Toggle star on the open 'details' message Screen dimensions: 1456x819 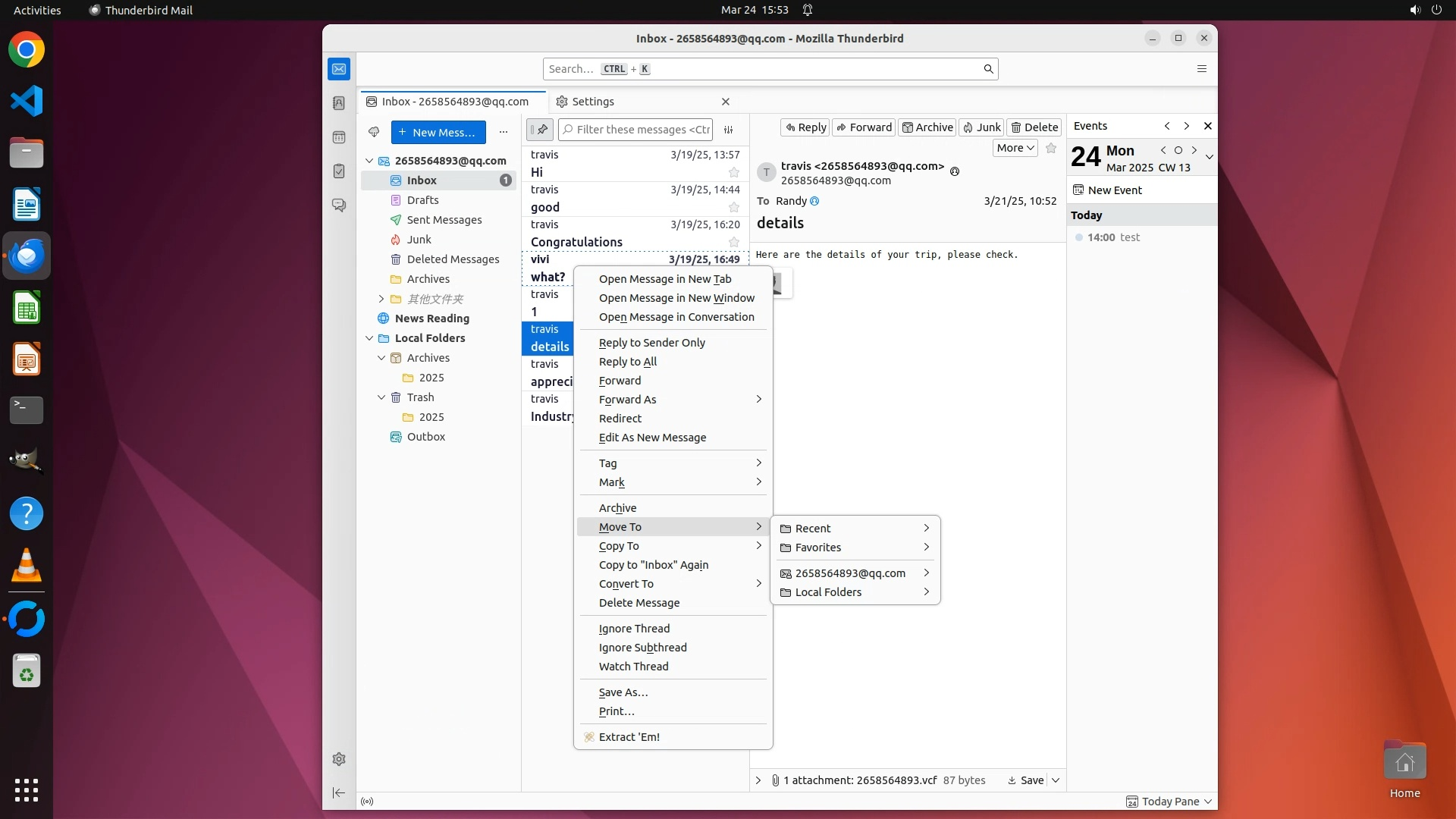click(1051, 149)
